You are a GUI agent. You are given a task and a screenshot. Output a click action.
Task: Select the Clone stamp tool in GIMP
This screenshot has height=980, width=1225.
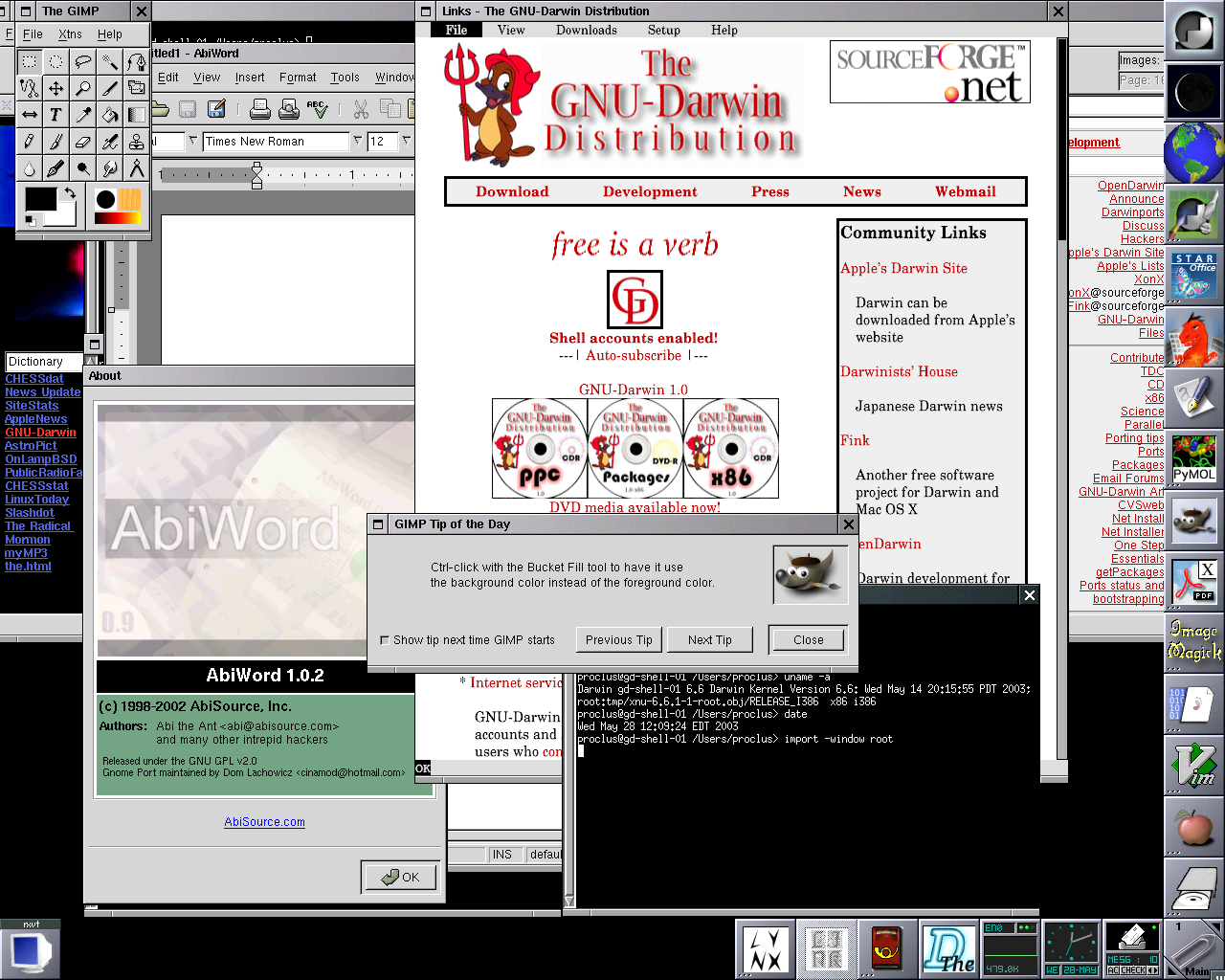click(x=137, y=143)
